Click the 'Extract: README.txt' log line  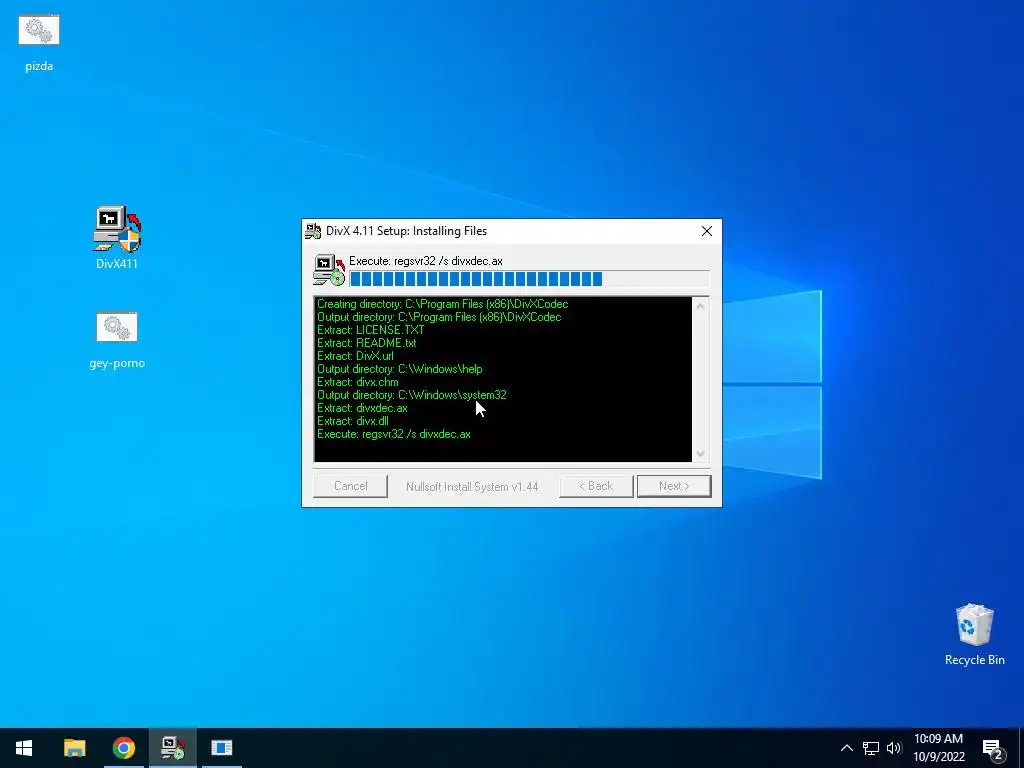[366, 343]
